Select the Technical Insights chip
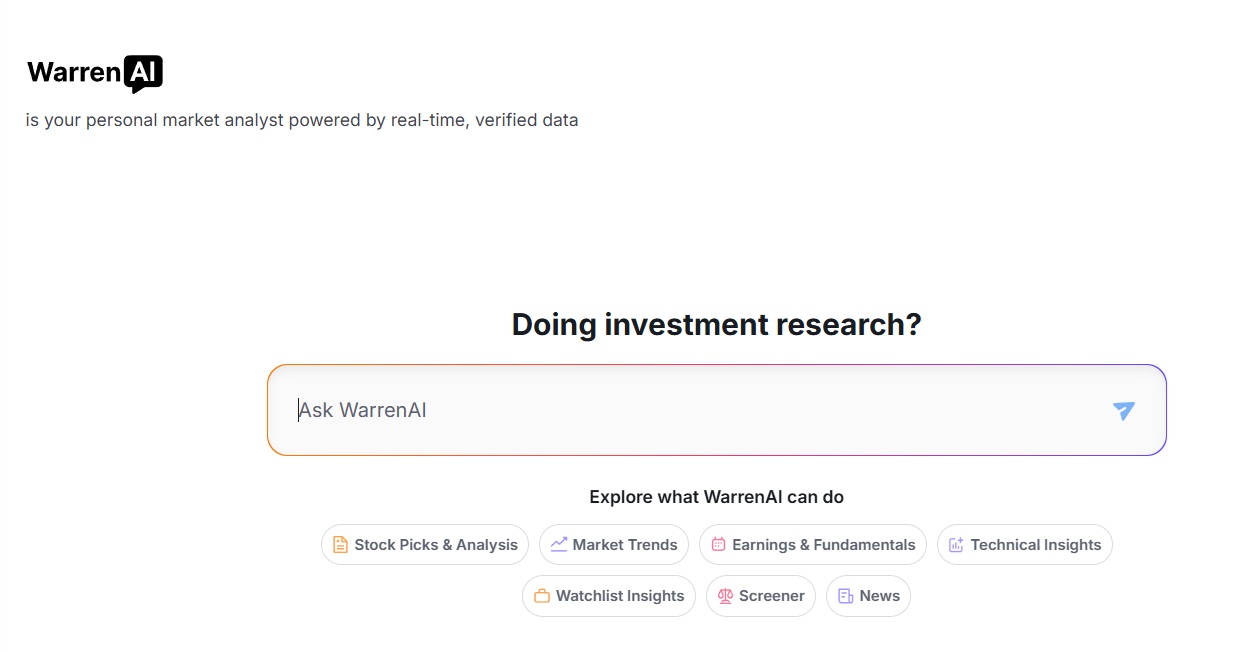The width and height of the screenshot is (1242, 652). [x=1025, y=545]
